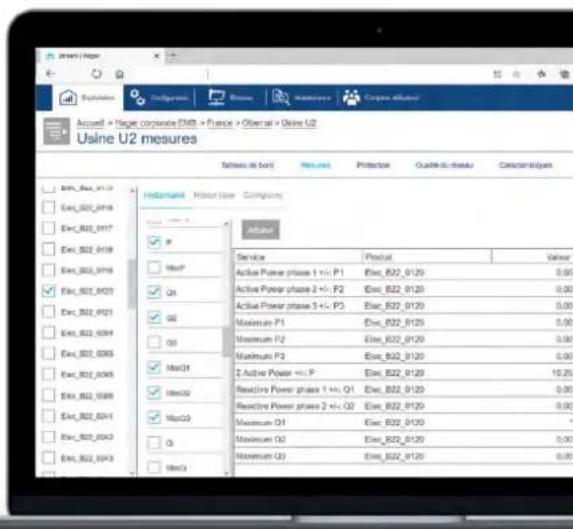
Task: Enable the Q measurement checkbox below MaxQ3
Action: [154, 442]
